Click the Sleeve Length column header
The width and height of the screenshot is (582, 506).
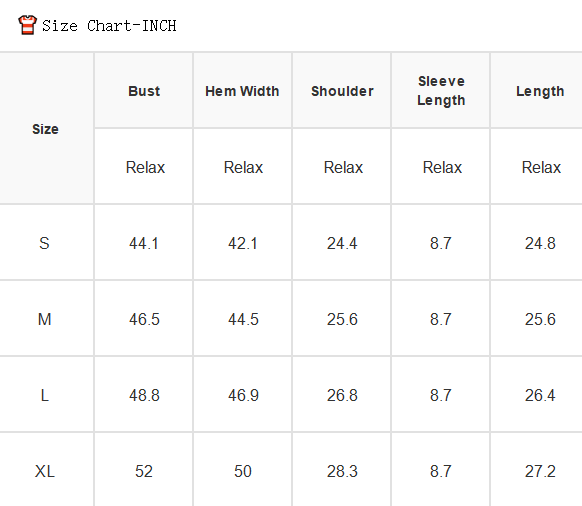(x=441, y=91)
